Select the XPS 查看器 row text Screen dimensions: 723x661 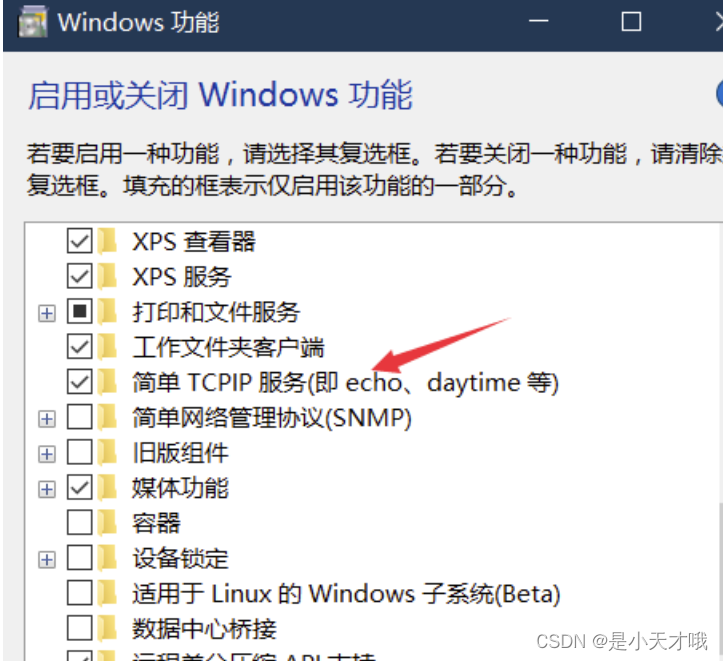194,241
